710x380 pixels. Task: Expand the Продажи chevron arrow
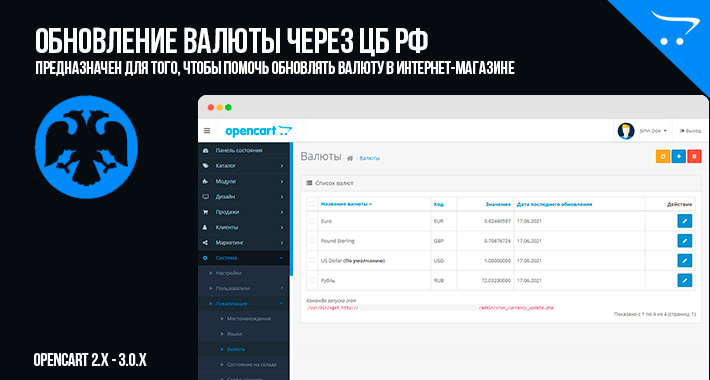(282, 212)
